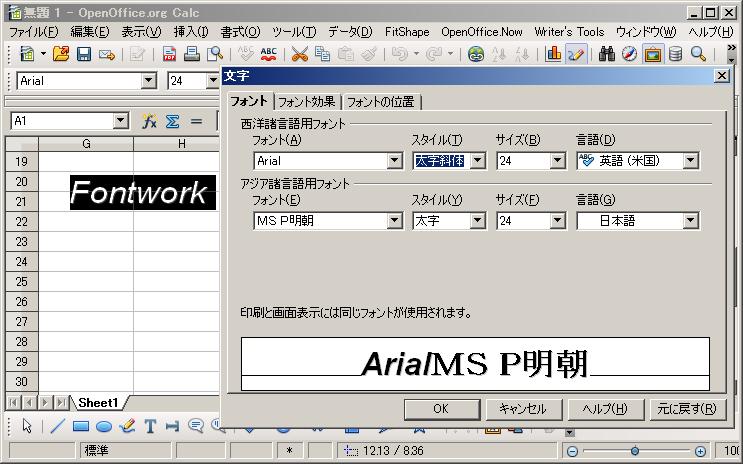Open Data Sources database icon
Viewport: 743px width, 464px height.
675,54
